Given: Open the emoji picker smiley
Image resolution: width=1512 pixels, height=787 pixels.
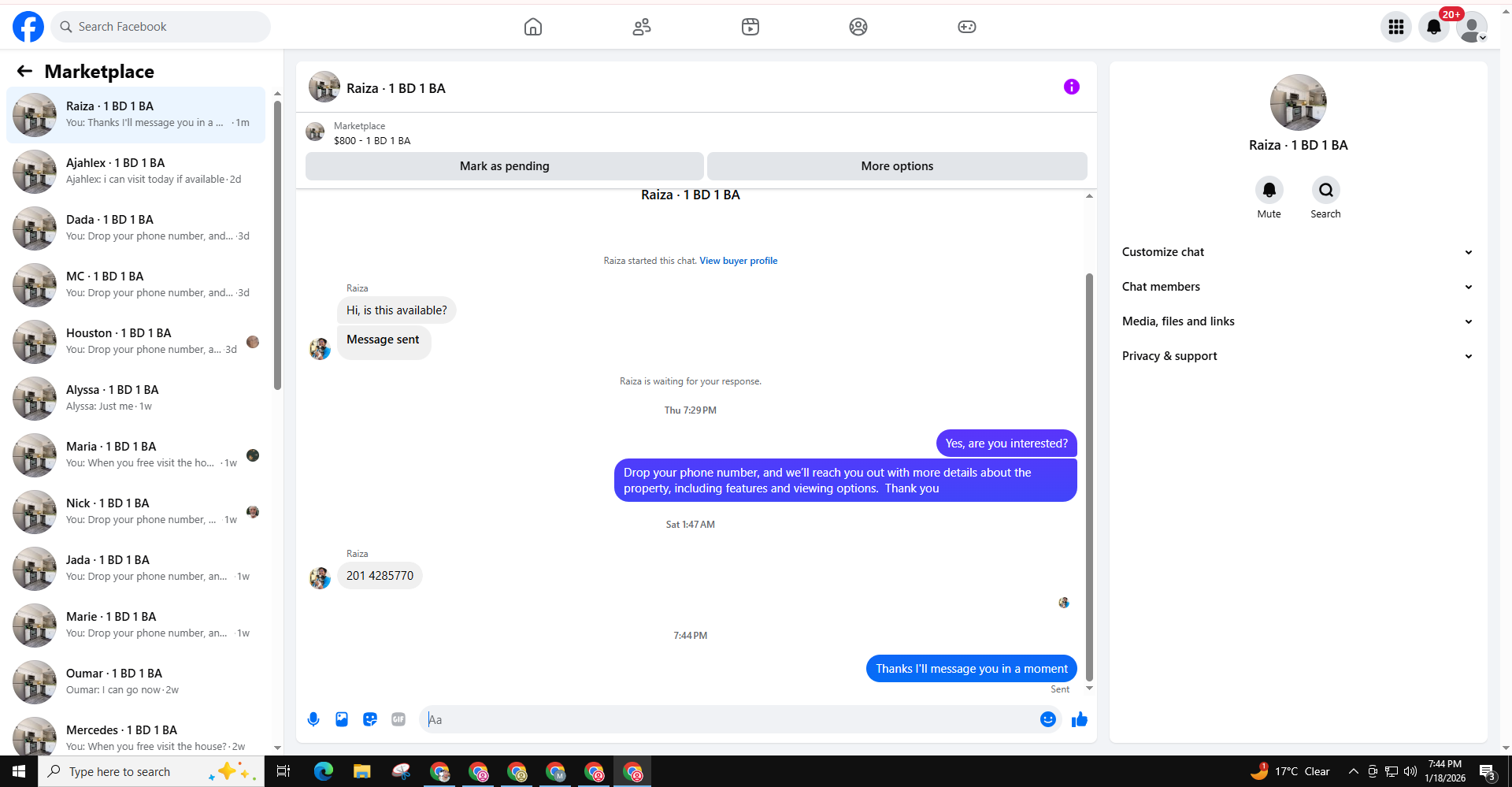Looking at the screenshot, I should [x=1048, y=719].
